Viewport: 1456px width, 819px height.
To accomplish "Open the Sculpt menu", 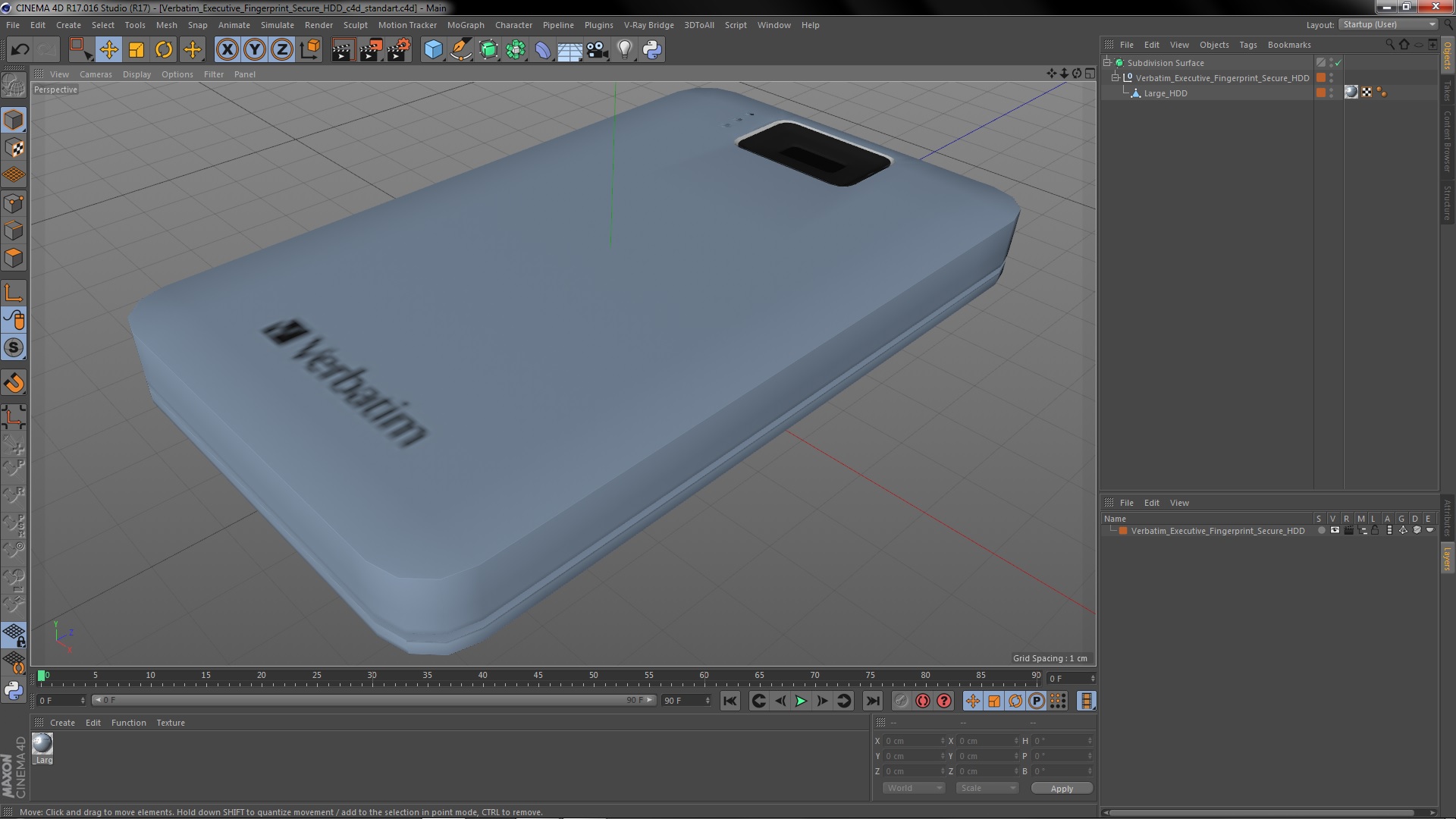I will pos(355,25).
